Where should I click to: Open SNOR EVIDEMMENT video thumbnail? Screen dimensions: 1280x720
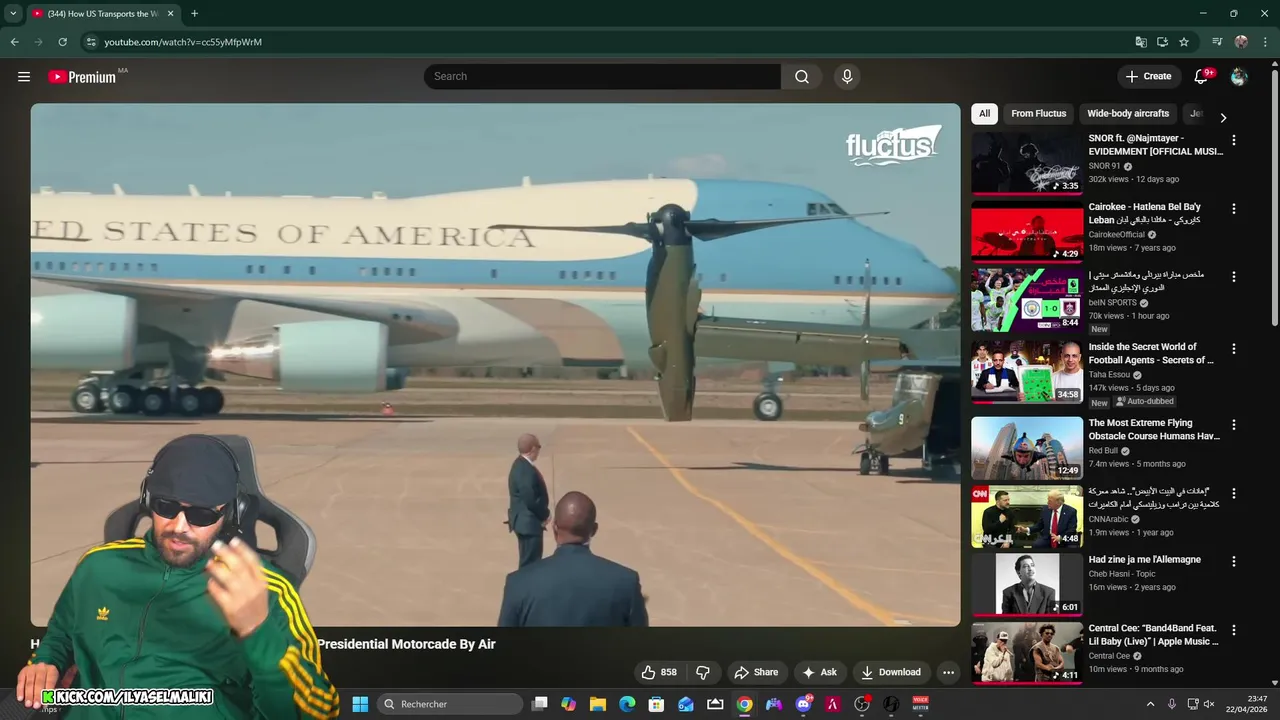tap(1027, 163)
